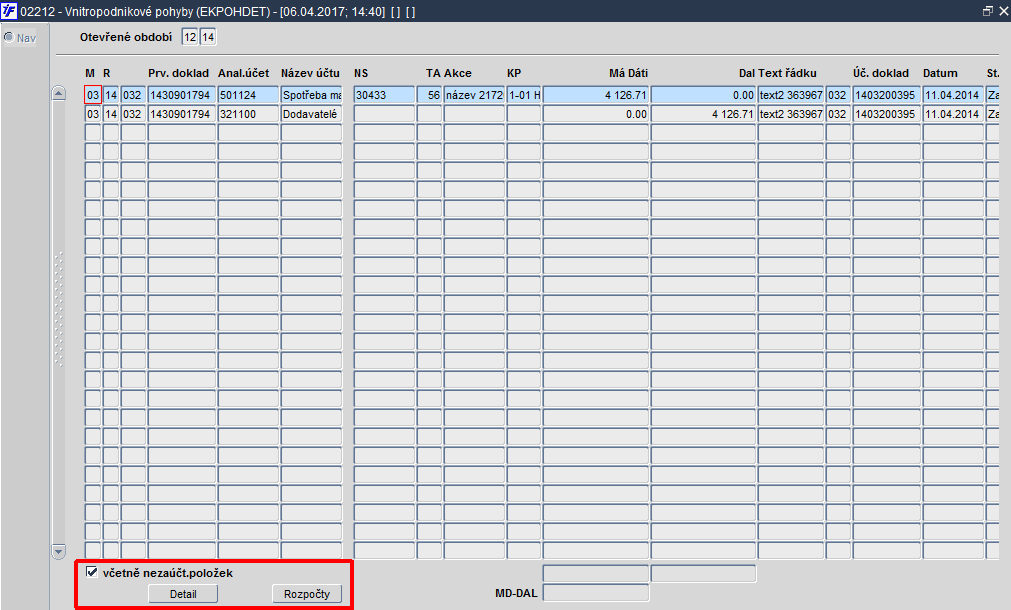Click the MD-DAL difference field

(596, 593)
